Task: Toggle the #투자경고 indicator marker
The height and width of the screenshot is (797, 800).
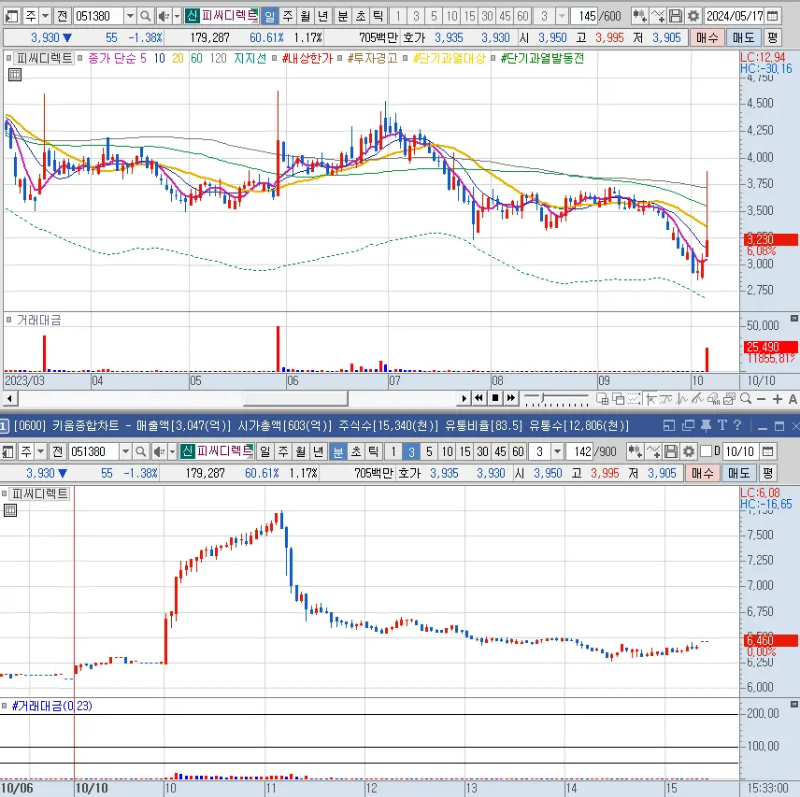Action: point(340,58)
